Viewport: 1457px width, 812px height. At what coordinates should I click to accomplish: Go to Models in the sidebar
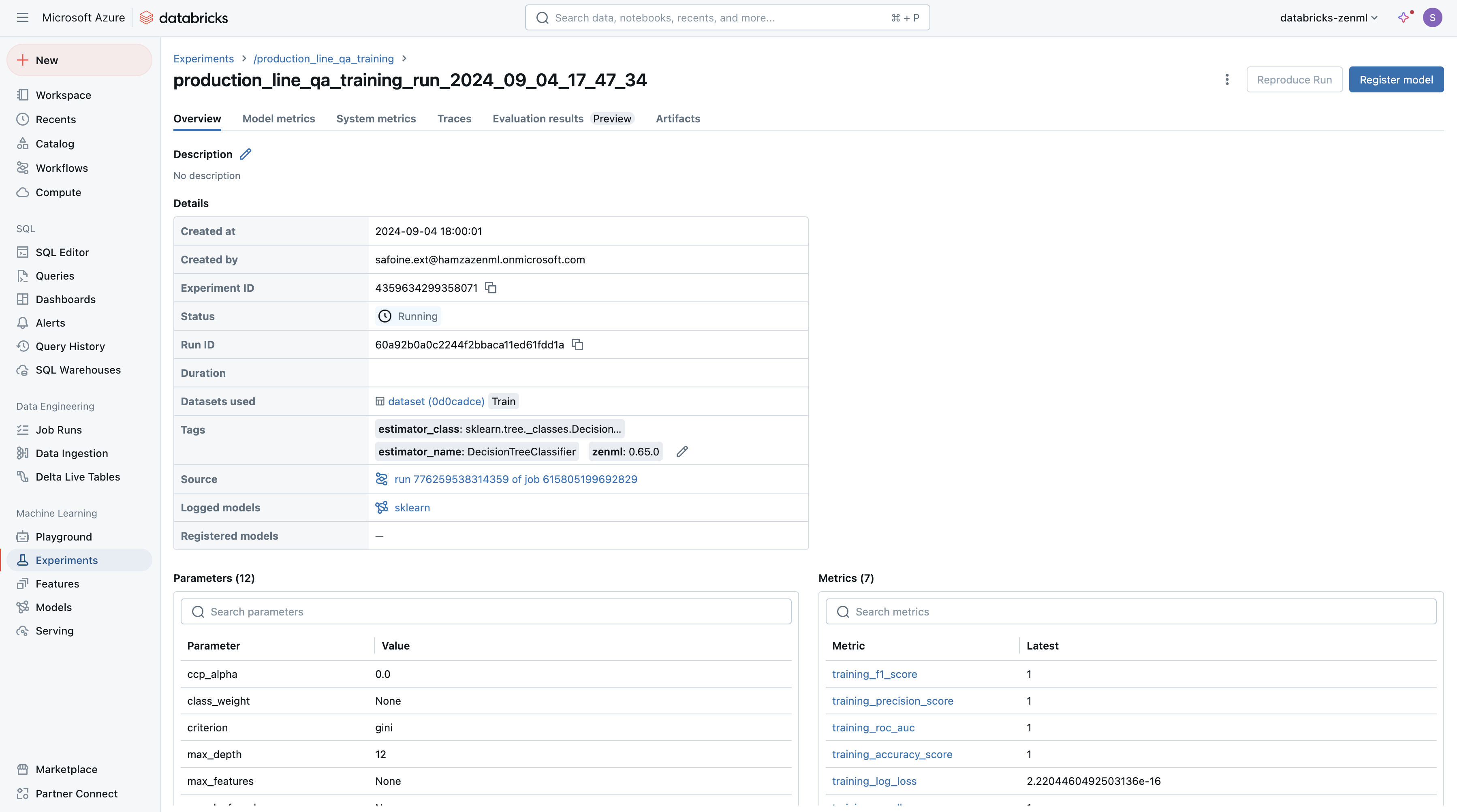click(x=54, y=607)
